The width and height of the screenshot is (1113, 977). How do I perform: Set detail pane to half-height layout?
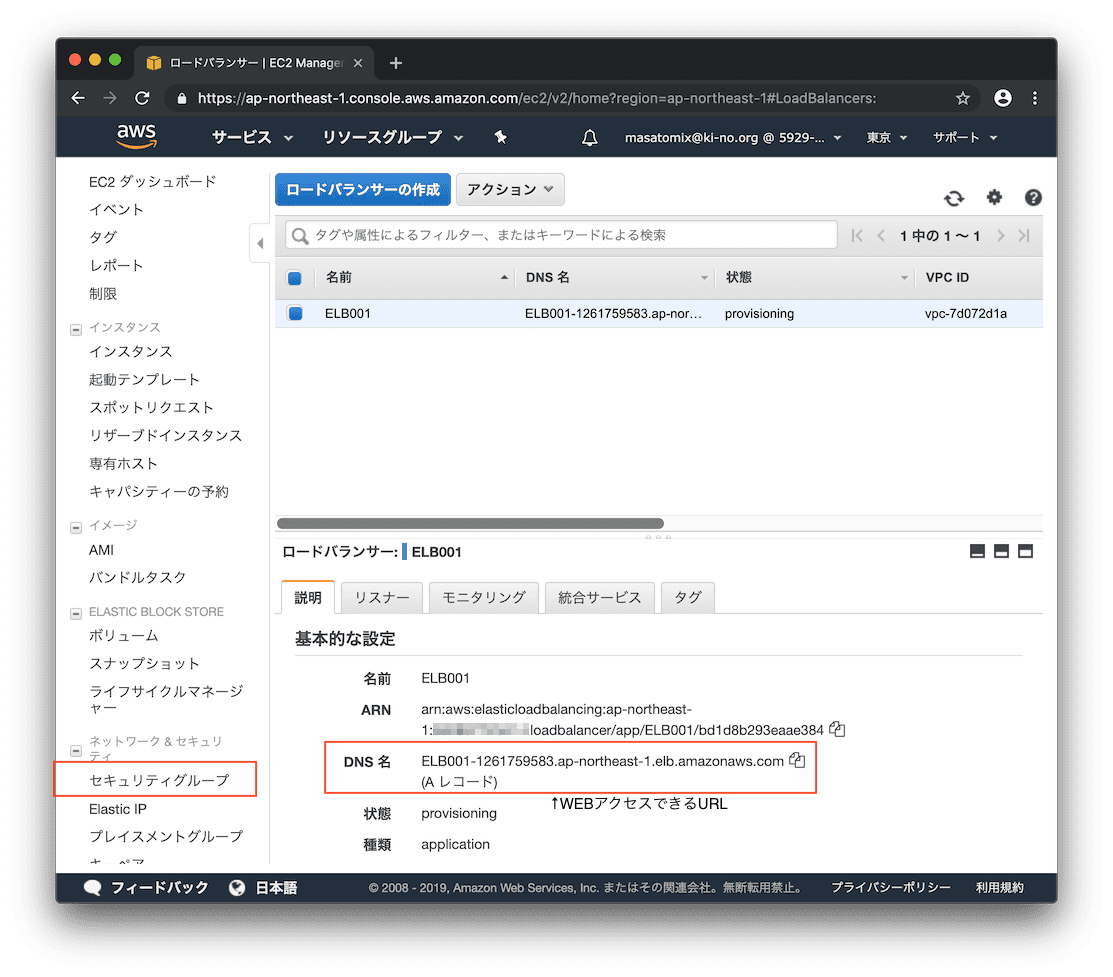[x=1002, y=552]
